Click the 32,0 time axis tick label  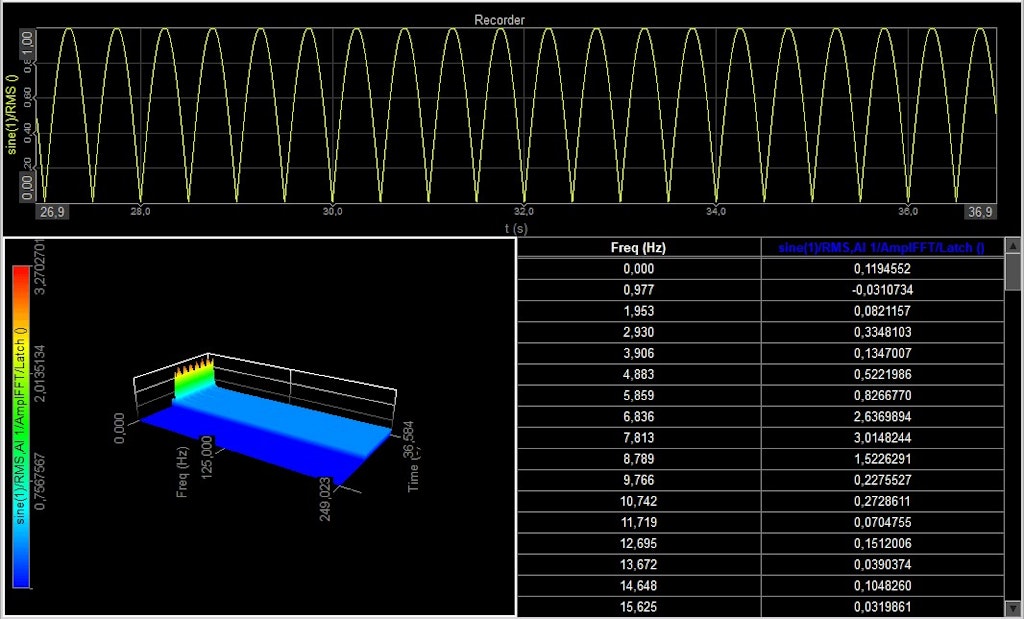(x=524, y=212)
